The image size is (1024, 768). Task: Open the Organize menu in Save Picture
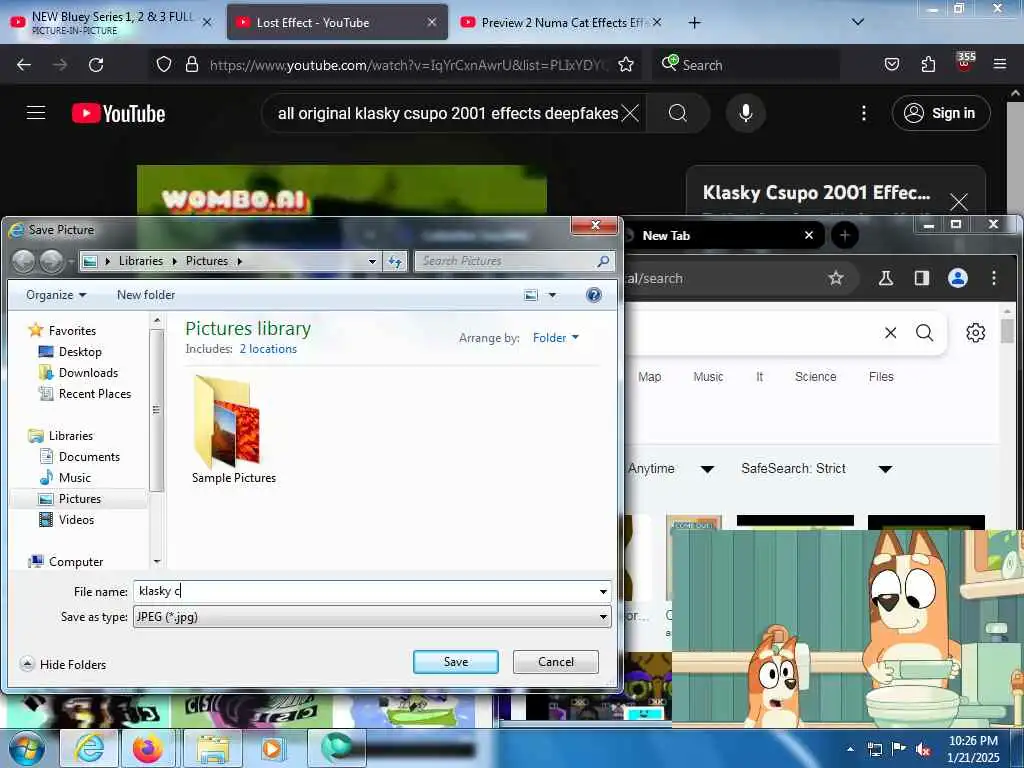click(56, 295)
